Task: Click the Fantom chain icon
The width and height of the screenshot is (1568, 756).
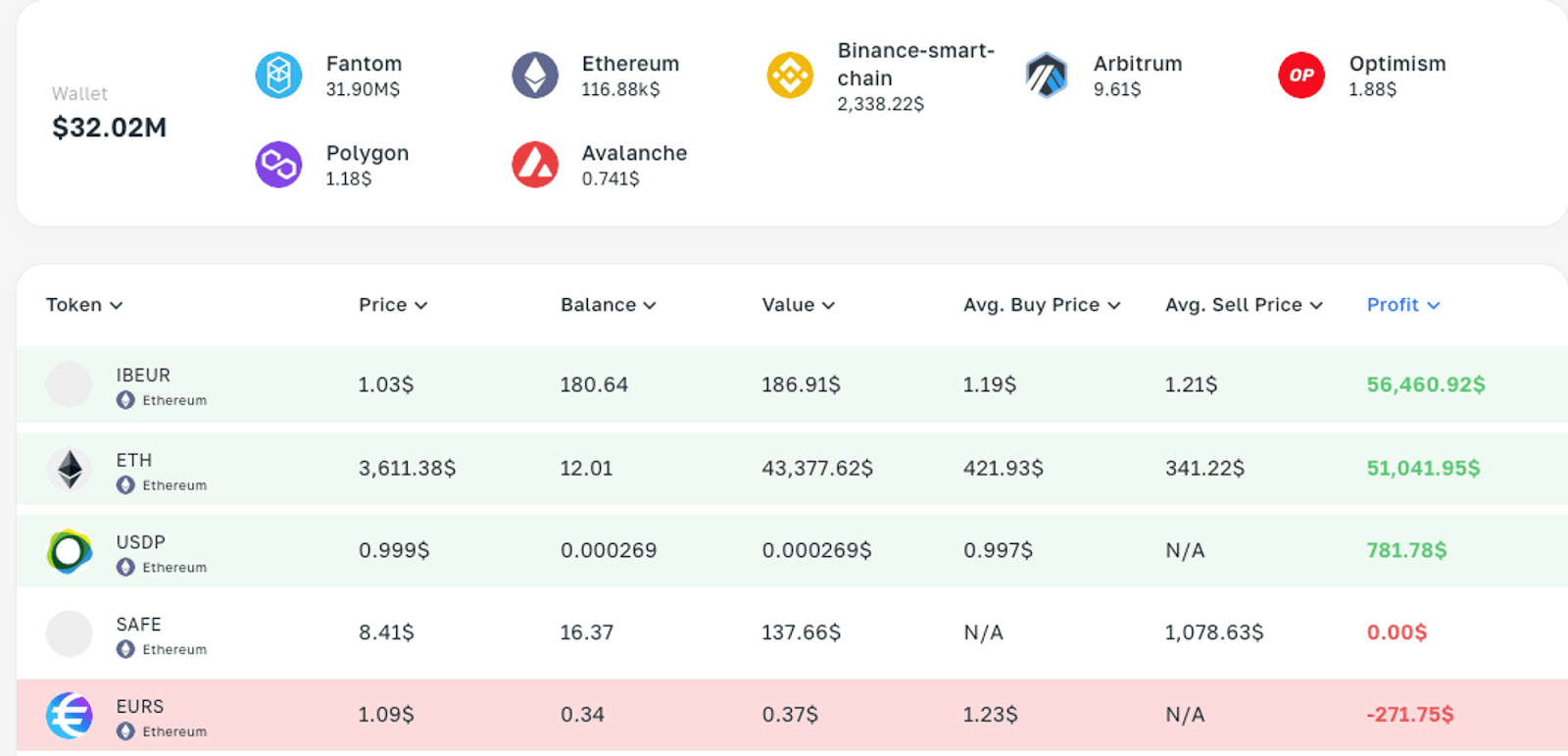Action: [x=279, y=76]
